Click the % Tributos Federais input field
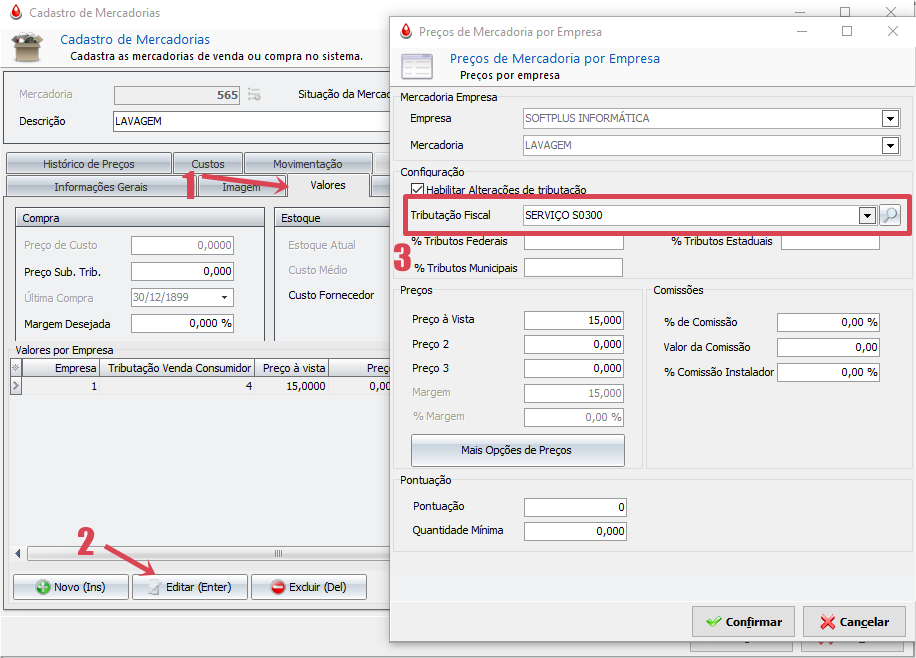Screen dimensions: 916x658 574,243
